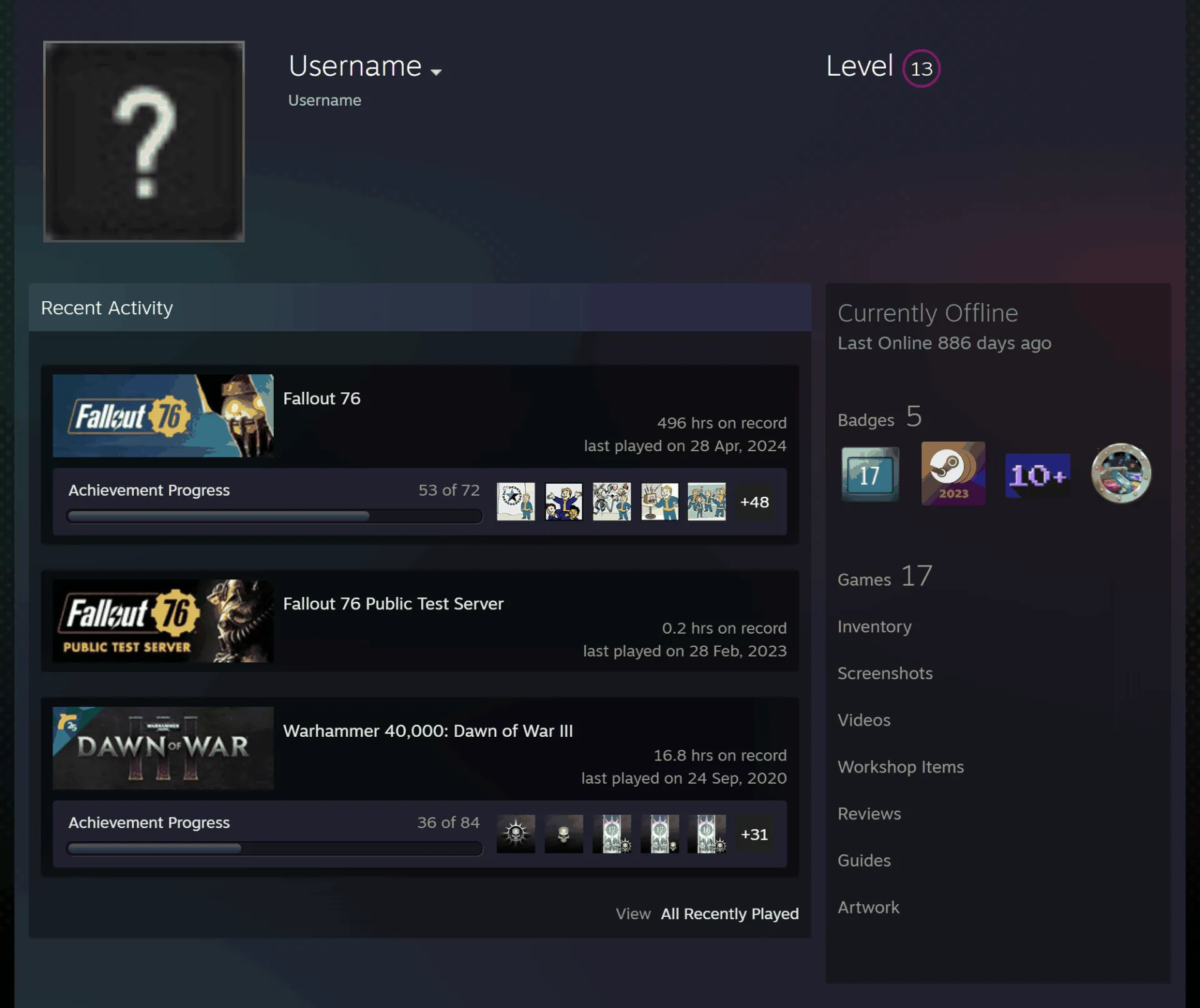This screenshot has height=1008, width=1200.
Task: Click Fallout 76 Achievement Progress label
Action: pos(149,490)
